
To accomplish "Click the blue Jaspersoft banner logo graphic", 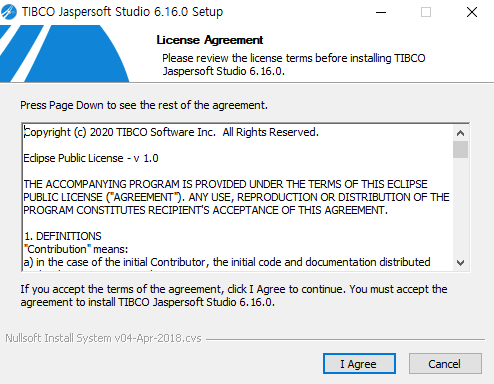I will tap(64, 53).
